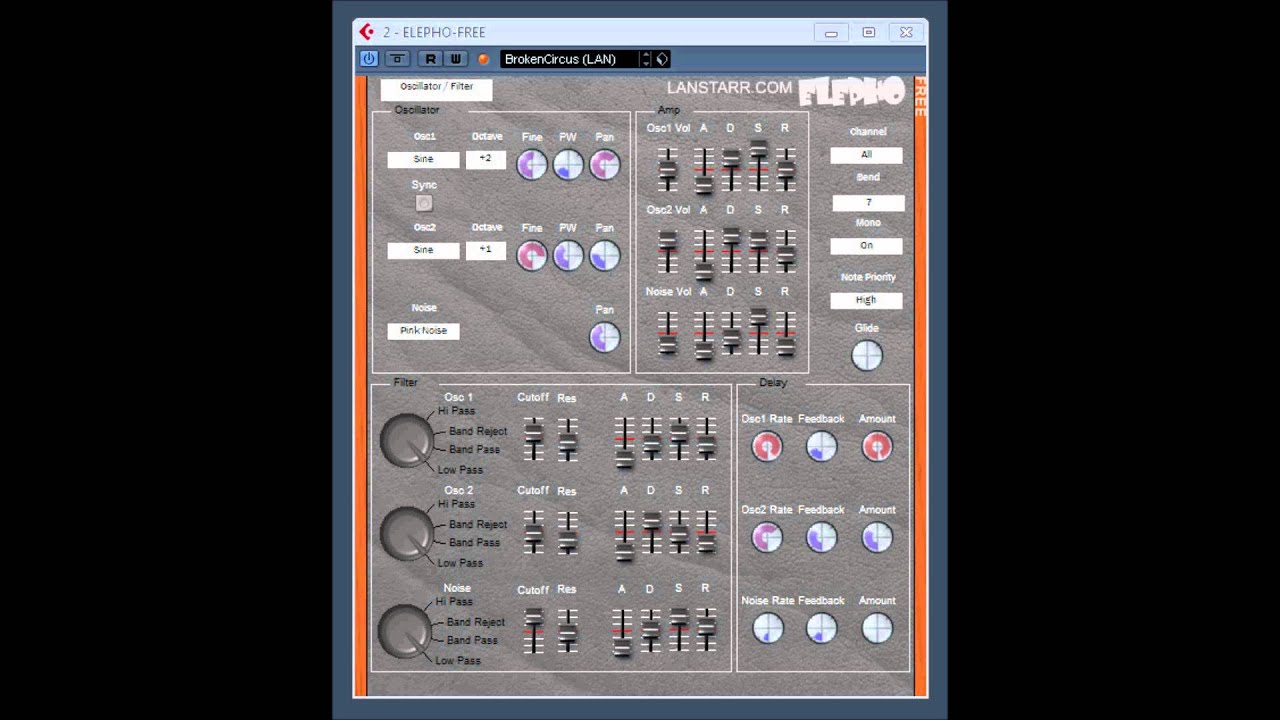Click the Osc1 Vol slider
The width and height of the screenshot is (1280, 720).
click(x=667, y=169)
